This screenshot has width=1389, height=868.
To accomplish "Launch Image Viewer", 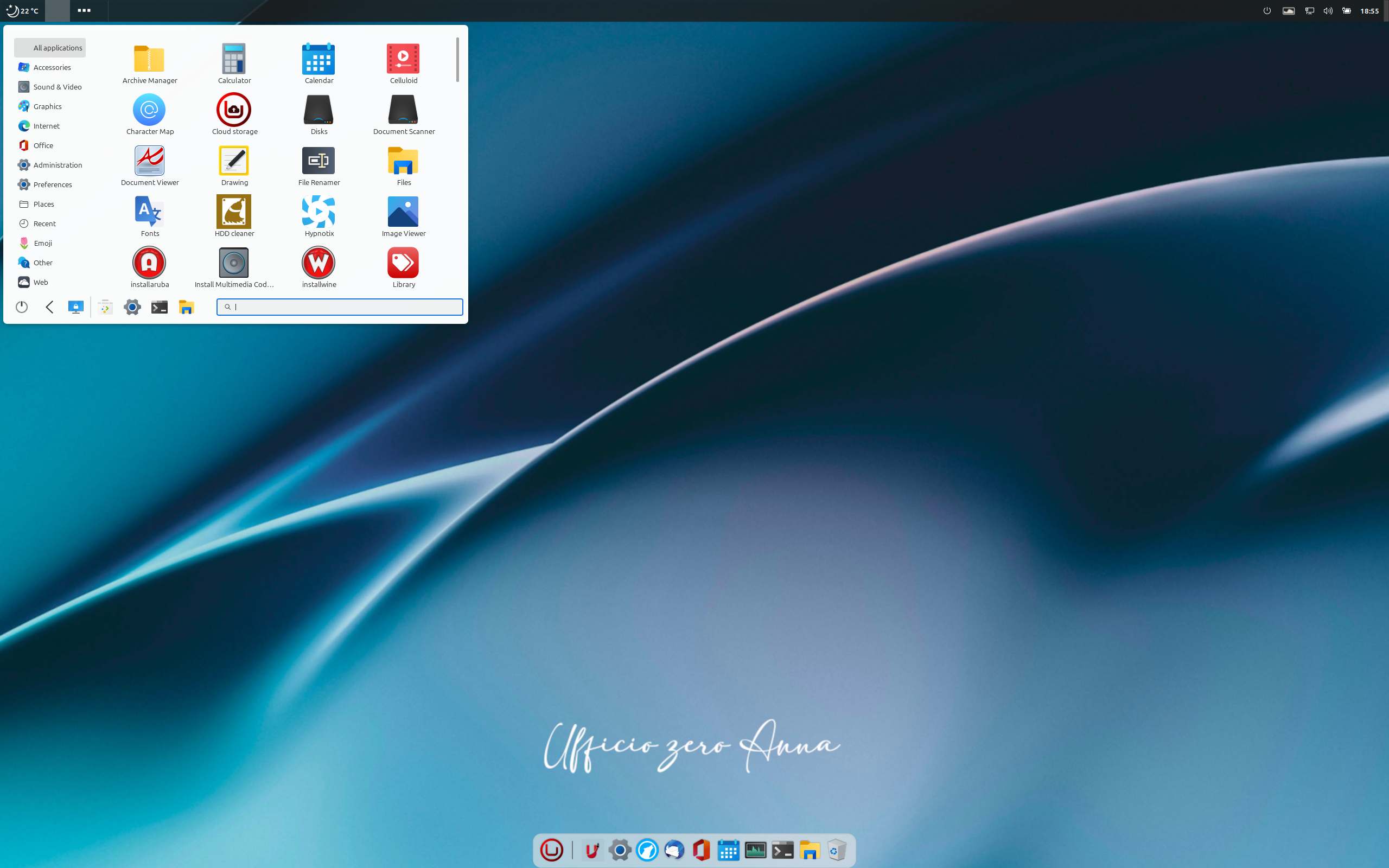I will pos(404,217).
